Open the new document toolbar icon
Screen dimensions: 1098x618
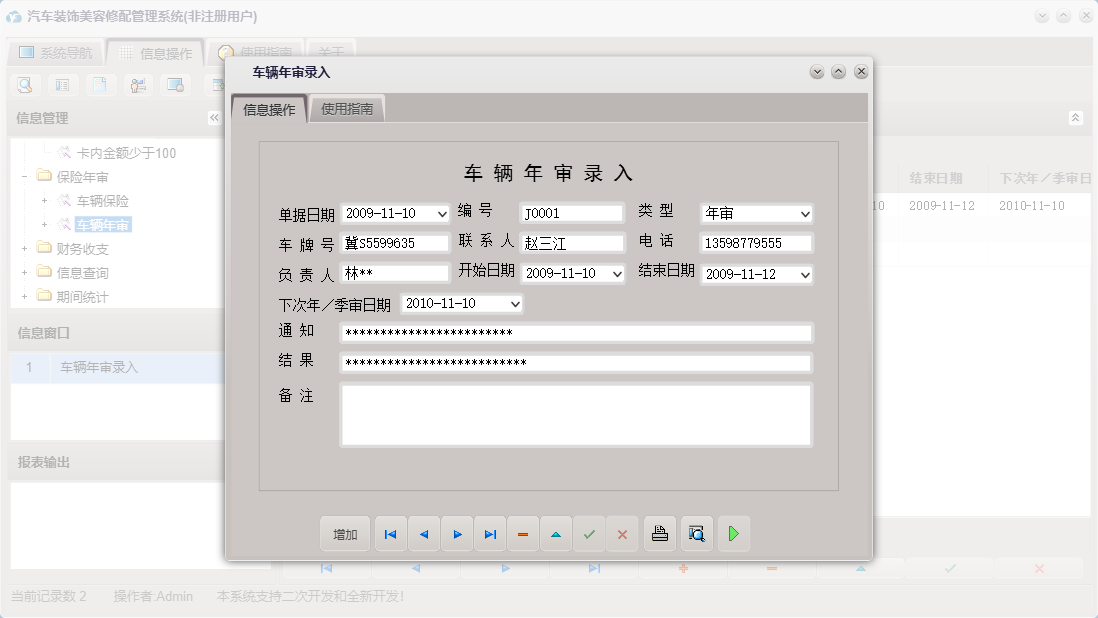(x=102, y=85)
